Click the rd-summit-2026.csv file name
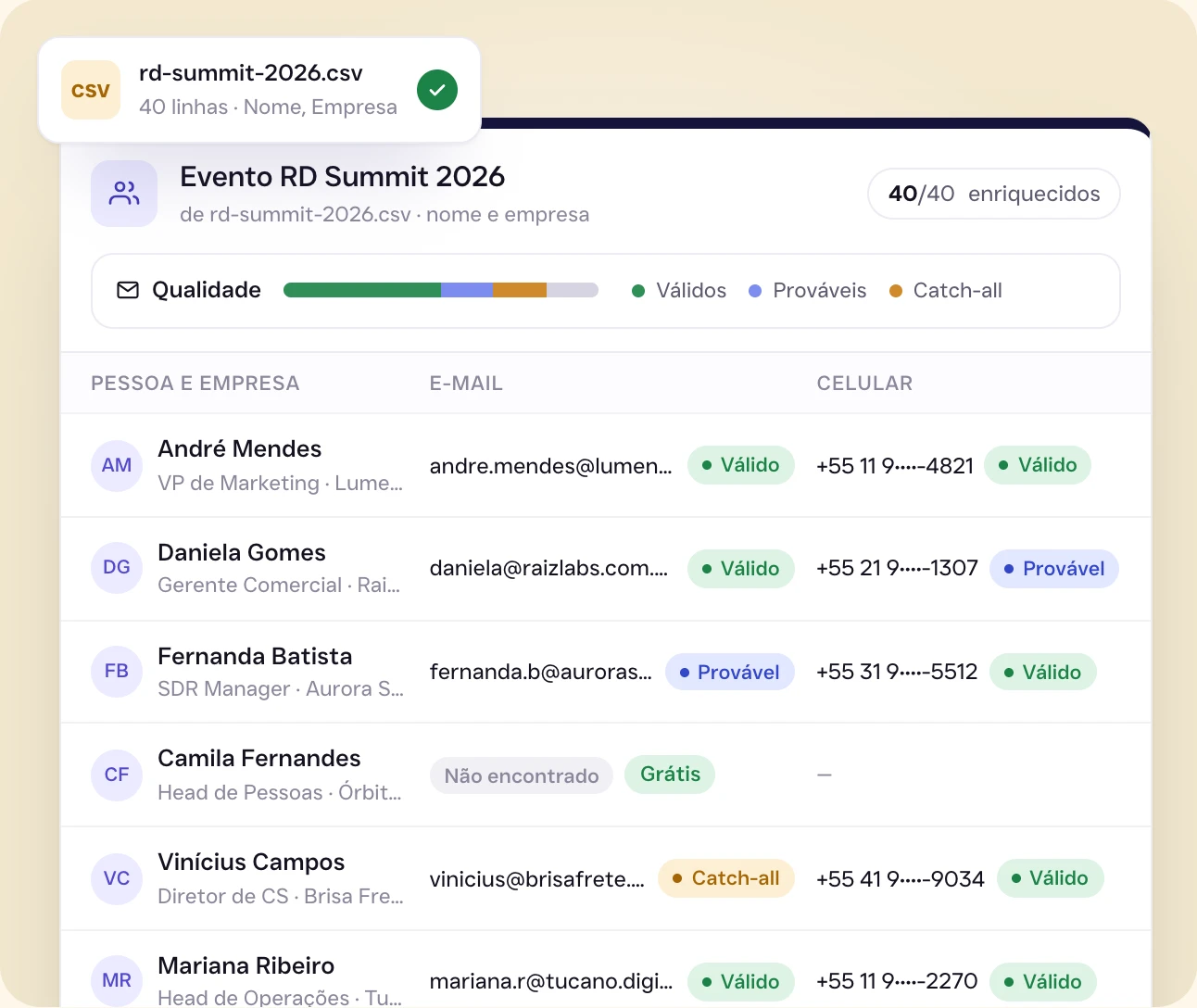1197x1008 pixels. point(251,73)
